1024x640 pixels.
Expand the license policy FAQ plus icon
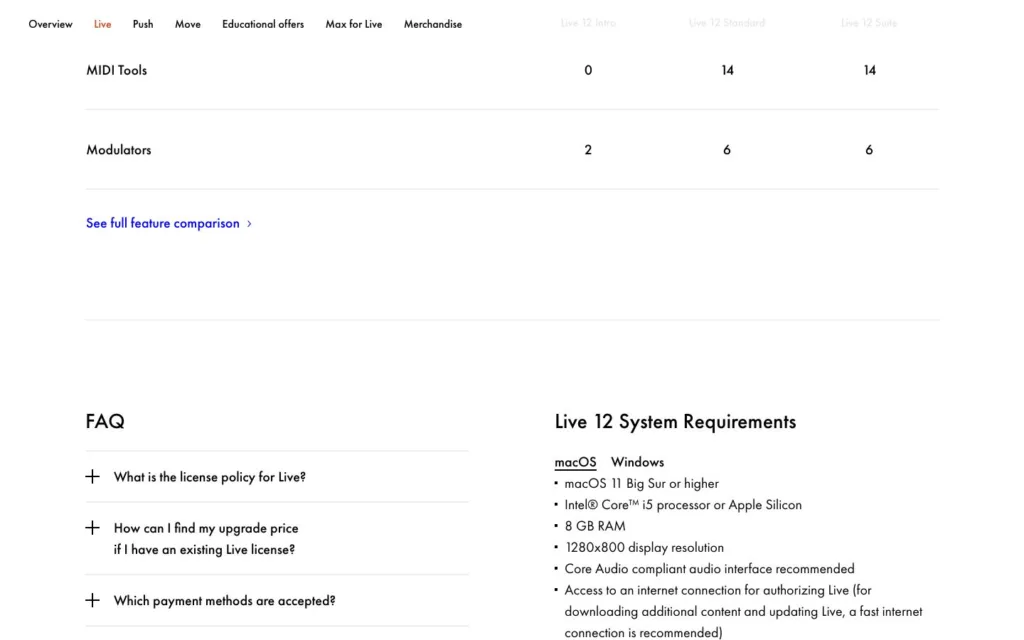[93, 477]
